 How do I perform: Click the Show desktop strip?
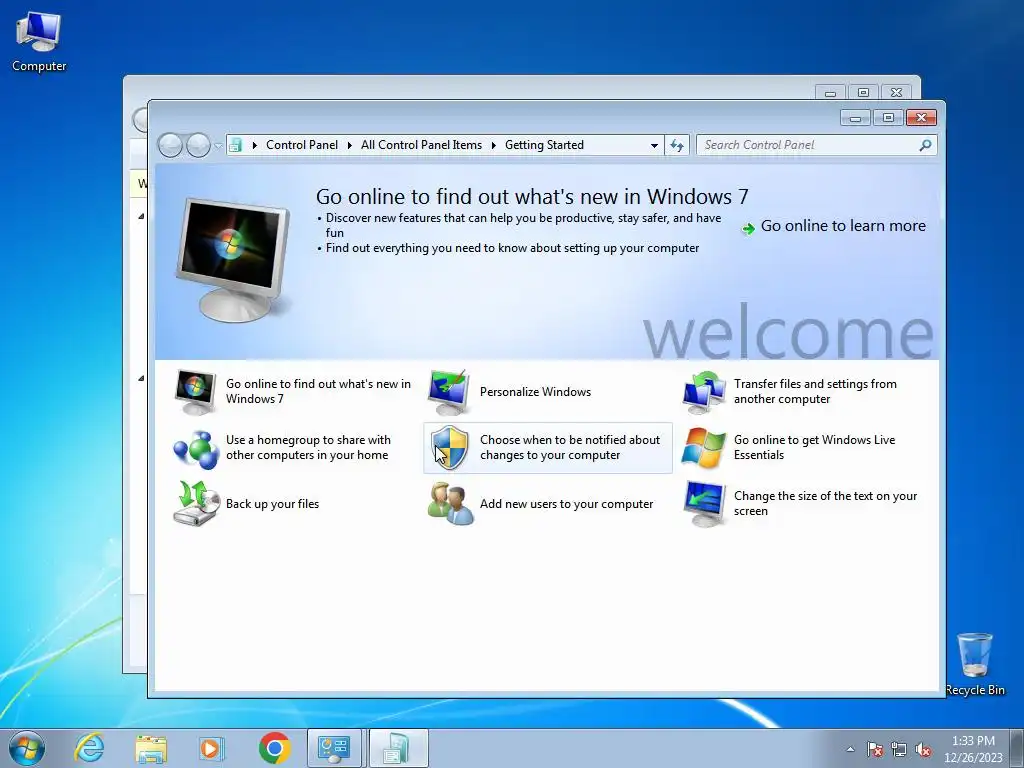[1017, 748]
